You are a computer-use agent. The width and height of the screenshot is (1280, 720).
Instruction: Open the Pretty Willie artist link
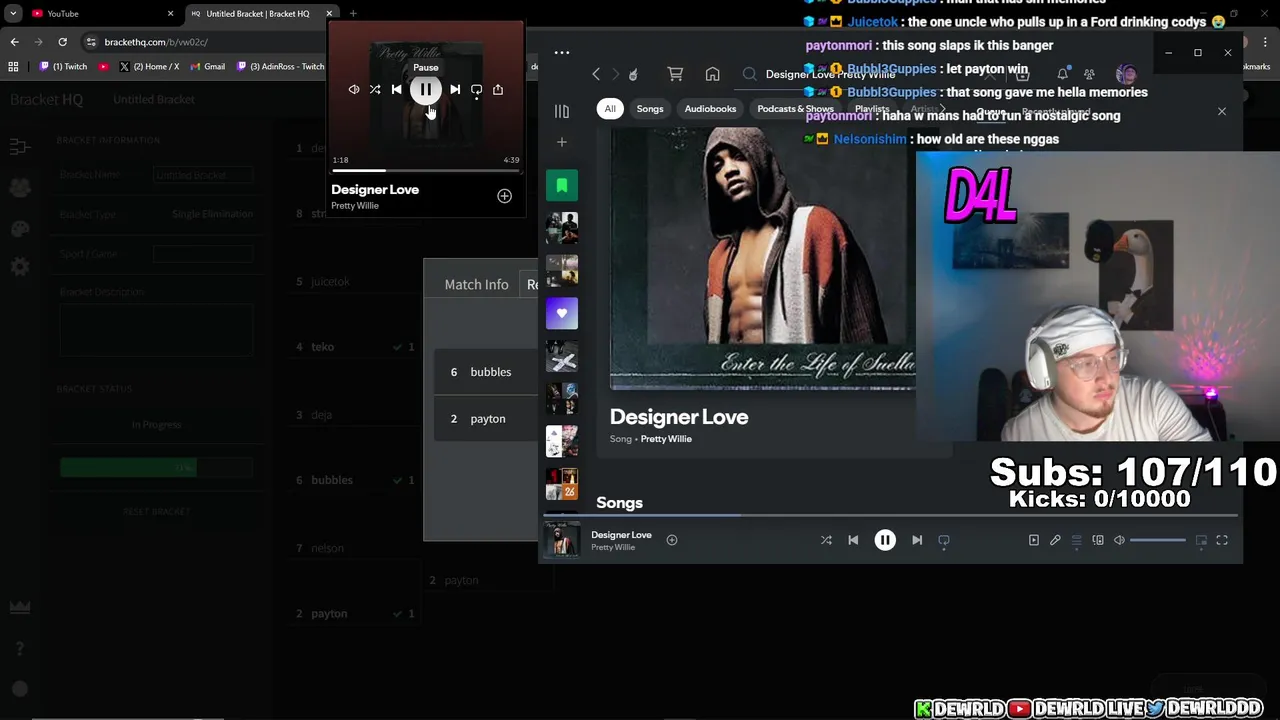666,439
